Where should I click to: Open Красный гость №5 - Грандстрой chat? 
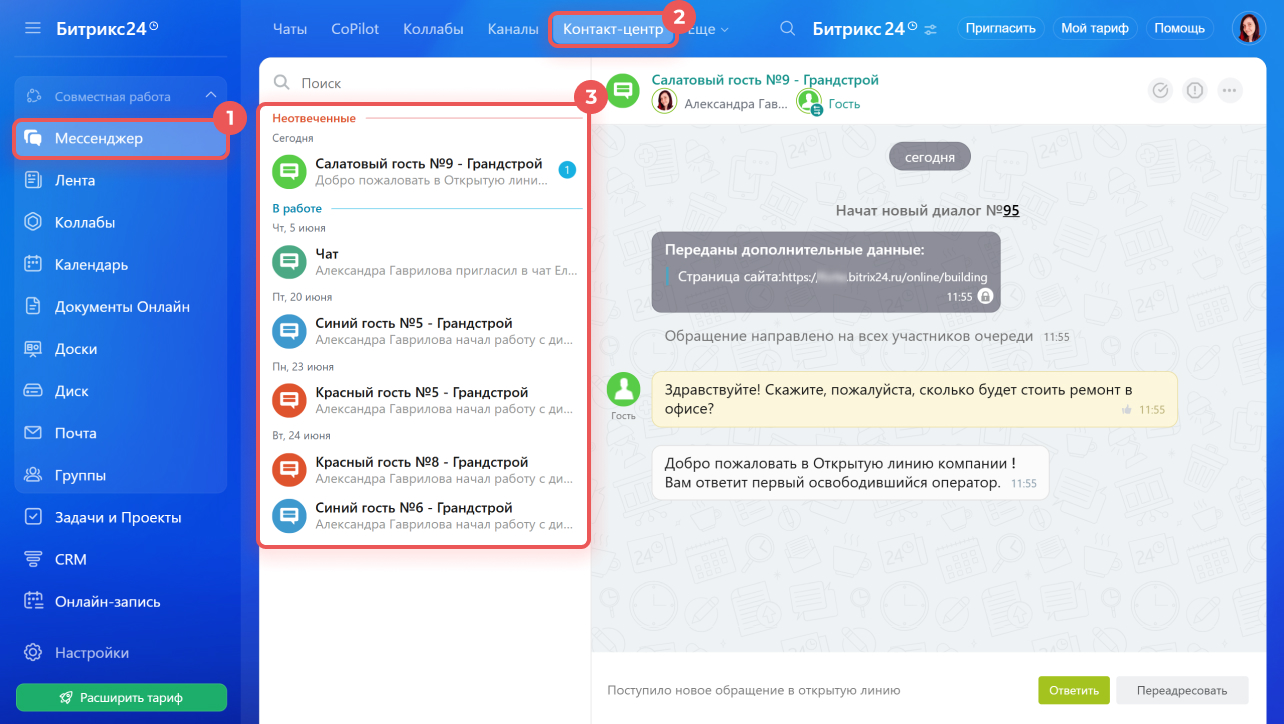424,400
